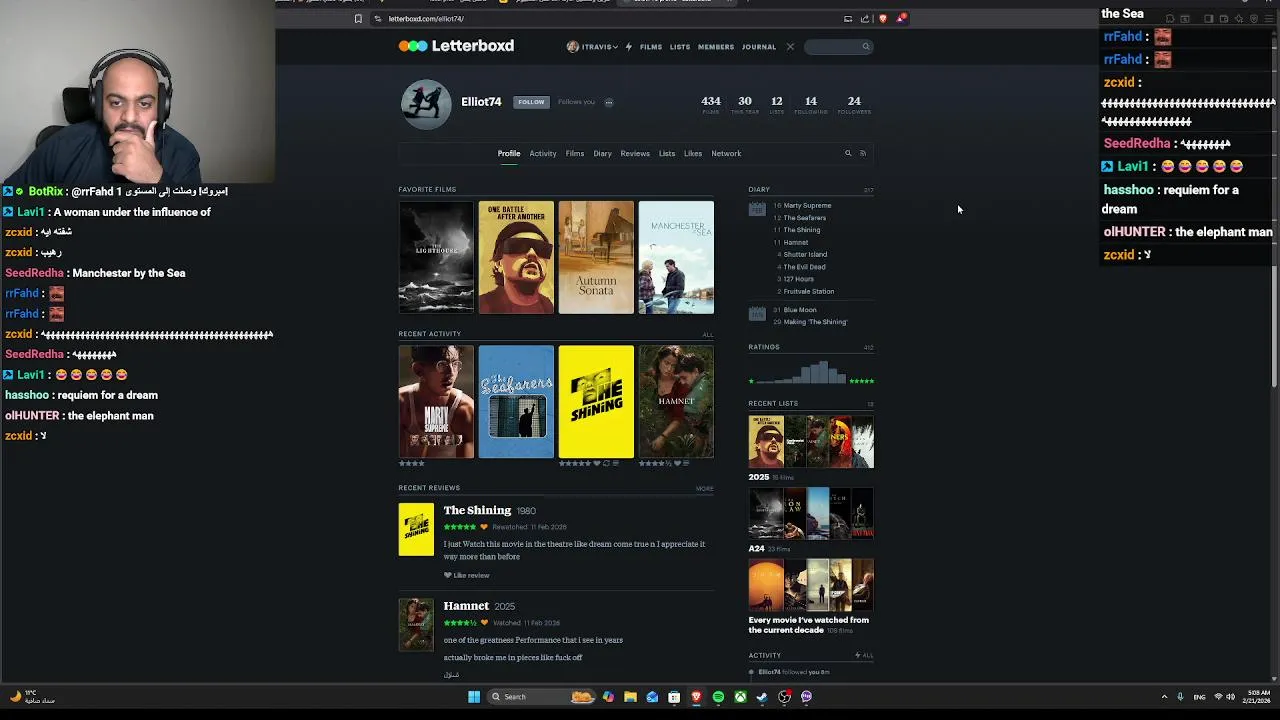Screen dimensions: 1280x720
Task: Open The Shining review title
Action: (477, 511)
